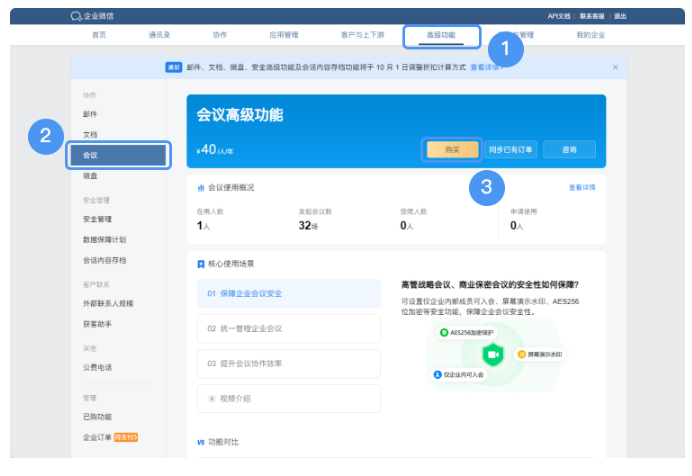Viewport: 692px width, 476px height.
Task: Click the orange 购买 button
Action: point(452,149)
